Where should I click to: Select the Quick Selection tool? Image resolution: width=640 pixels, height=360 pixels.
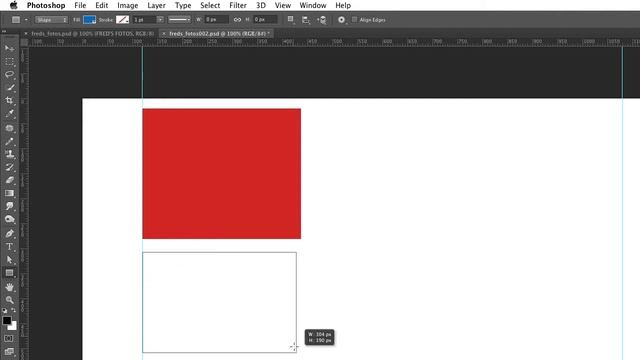click(x=9, y=88)
